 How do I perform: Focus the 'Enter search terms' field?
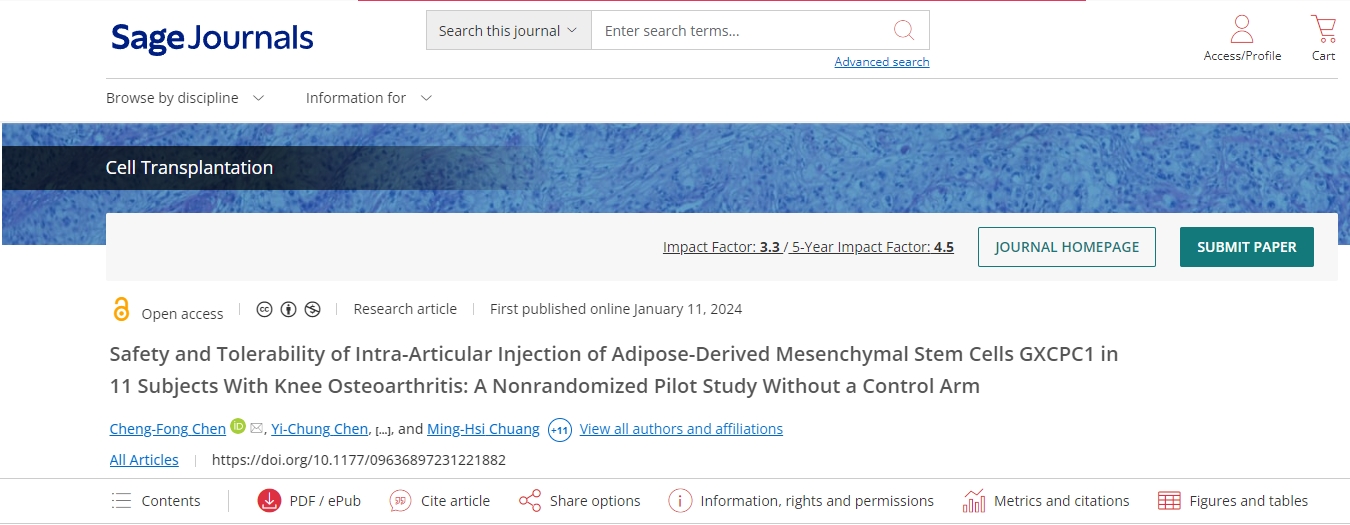pos(740,31)
